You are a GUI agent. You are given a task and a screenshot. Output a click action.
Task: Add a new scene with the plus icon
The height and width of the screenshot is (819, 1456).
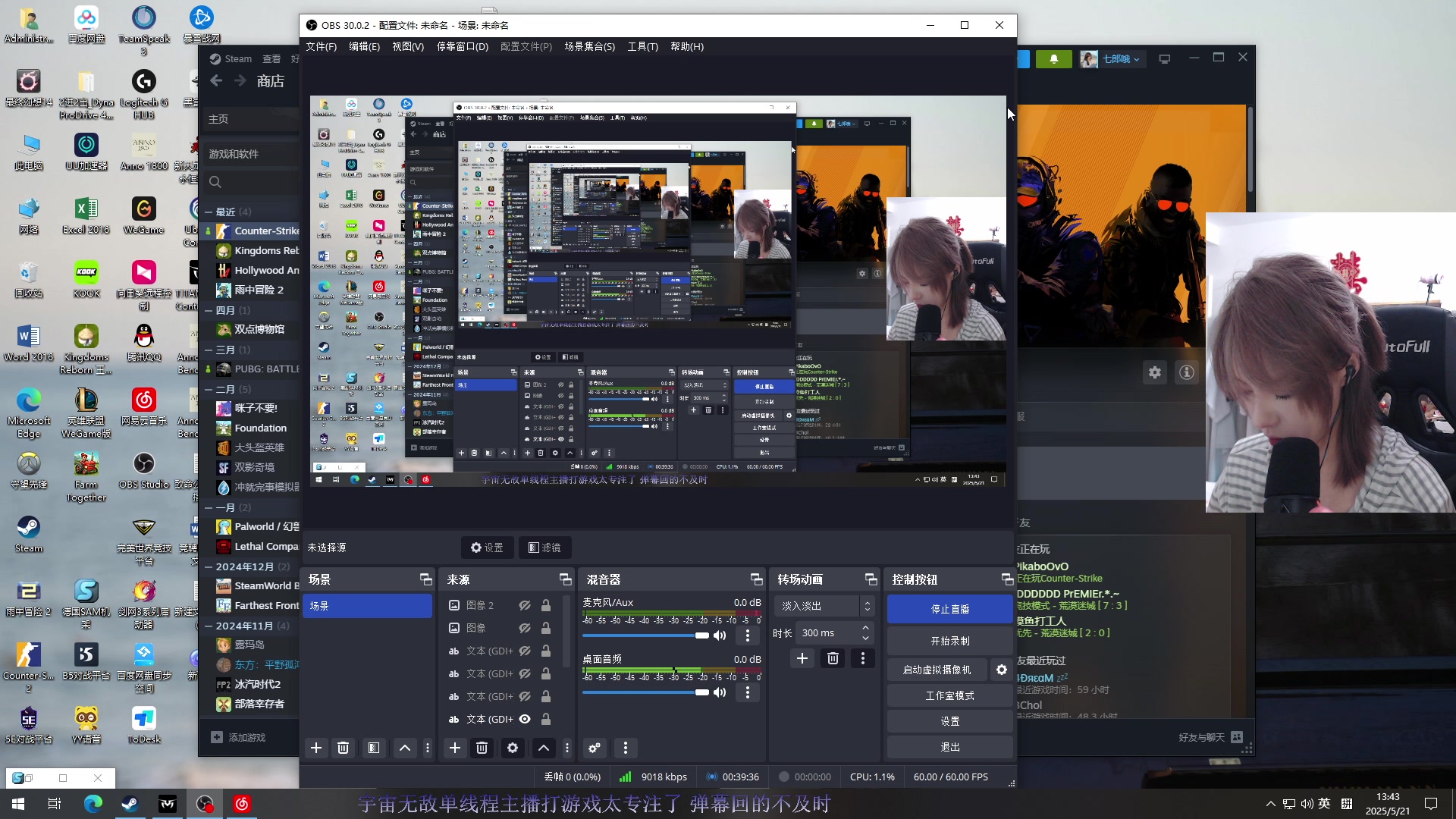pos(316,748)
